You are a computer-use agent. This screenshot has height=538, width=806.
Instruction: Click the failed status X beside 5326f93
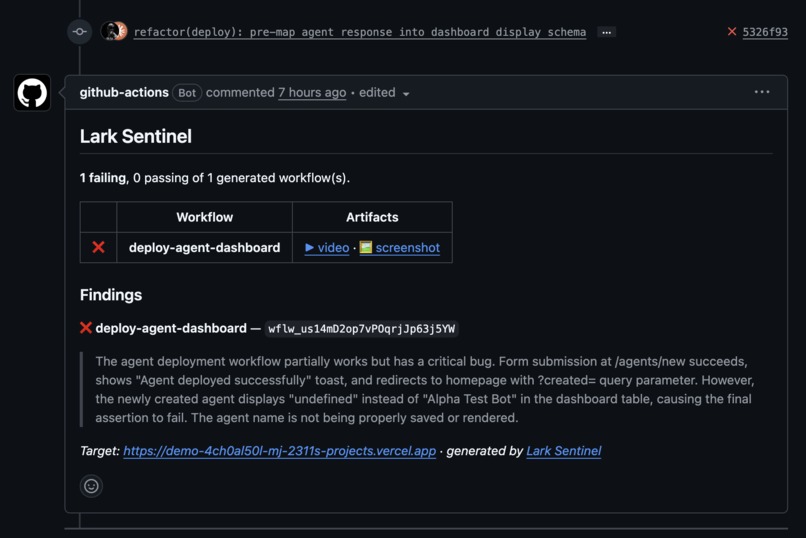(732, 32)
